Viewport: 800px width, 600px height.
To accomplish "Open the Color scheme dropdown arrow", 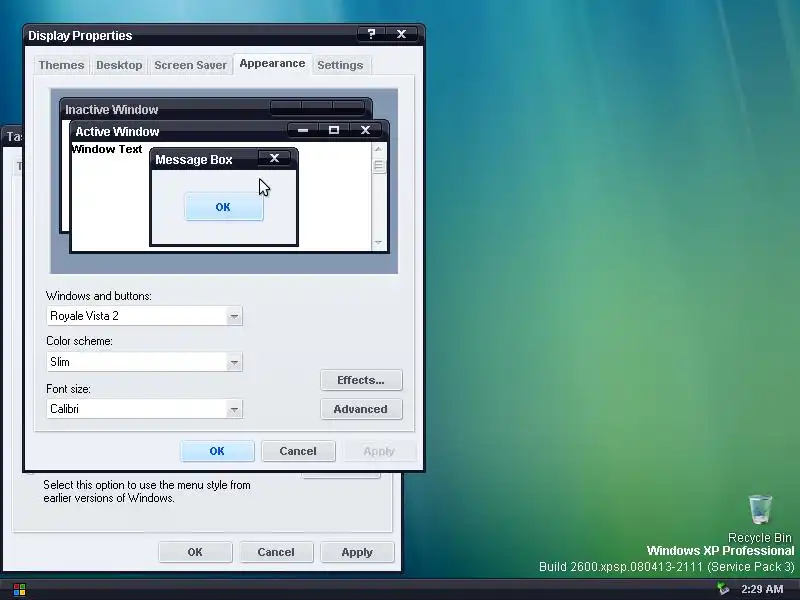I will coord(234,362).
